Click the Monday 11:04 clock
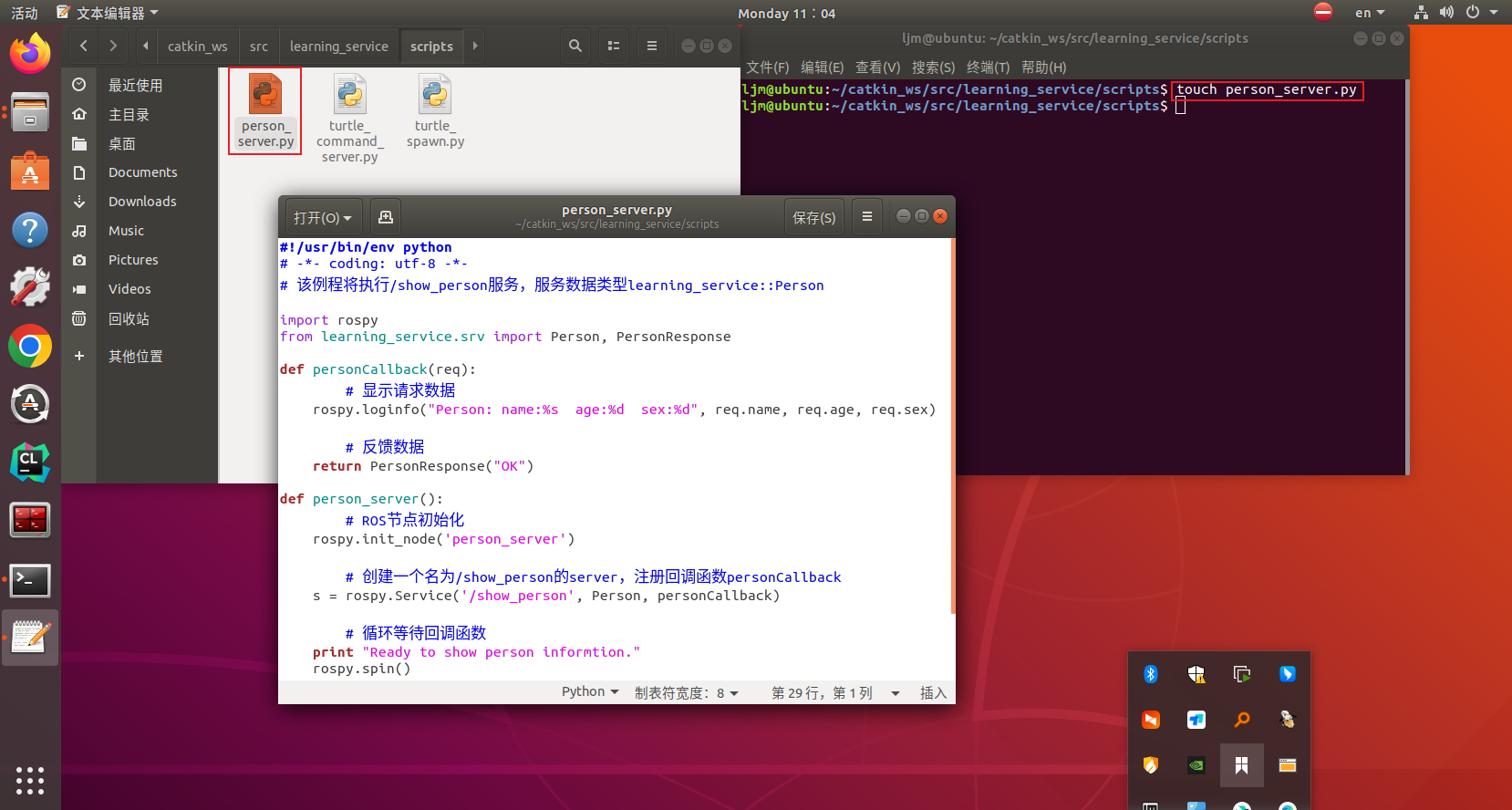Image resolution: width=1512 pixels, height=810 pixels. 786,13
